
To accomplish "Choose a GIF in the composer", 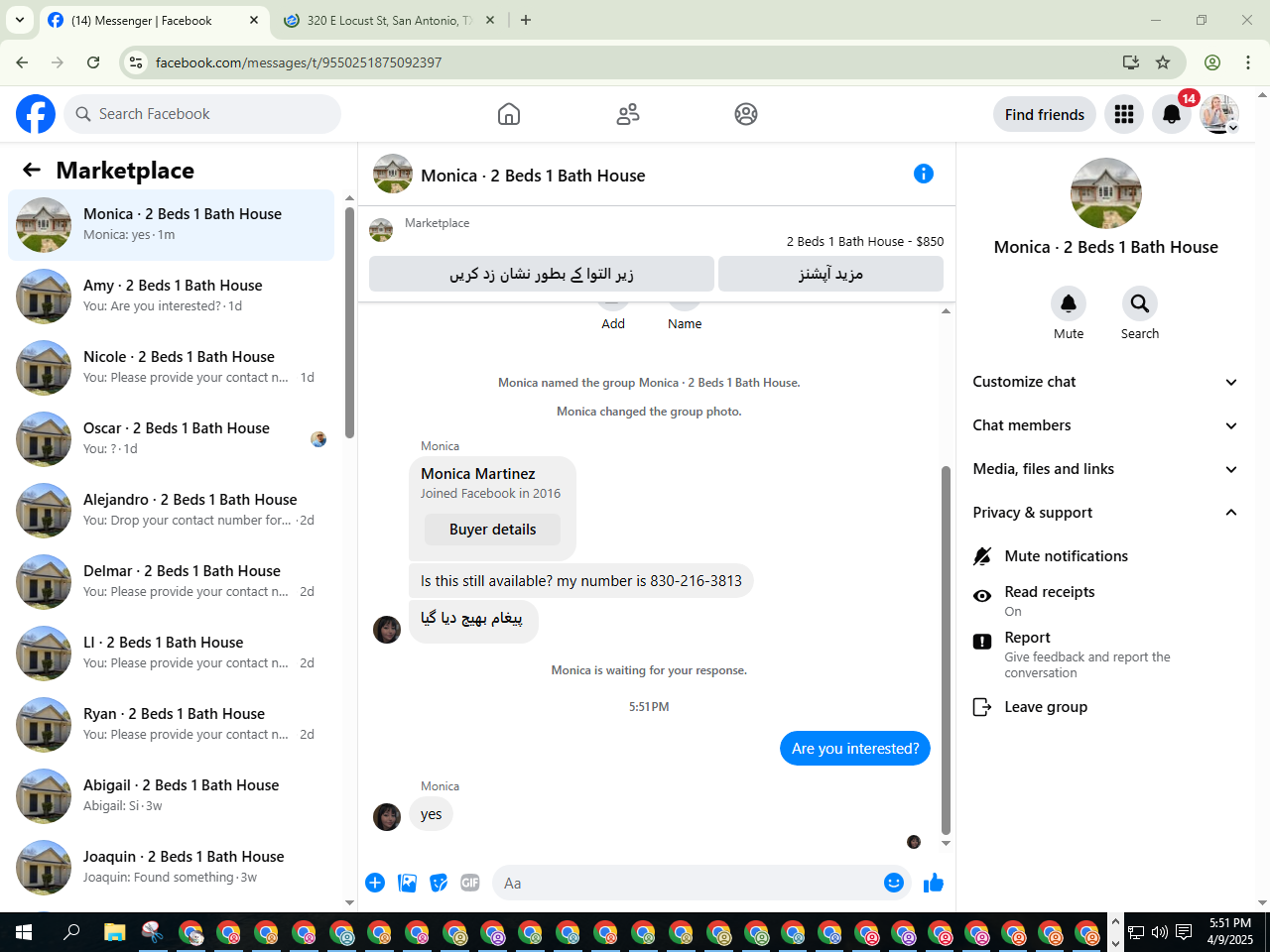I will (x=470, y=883).
